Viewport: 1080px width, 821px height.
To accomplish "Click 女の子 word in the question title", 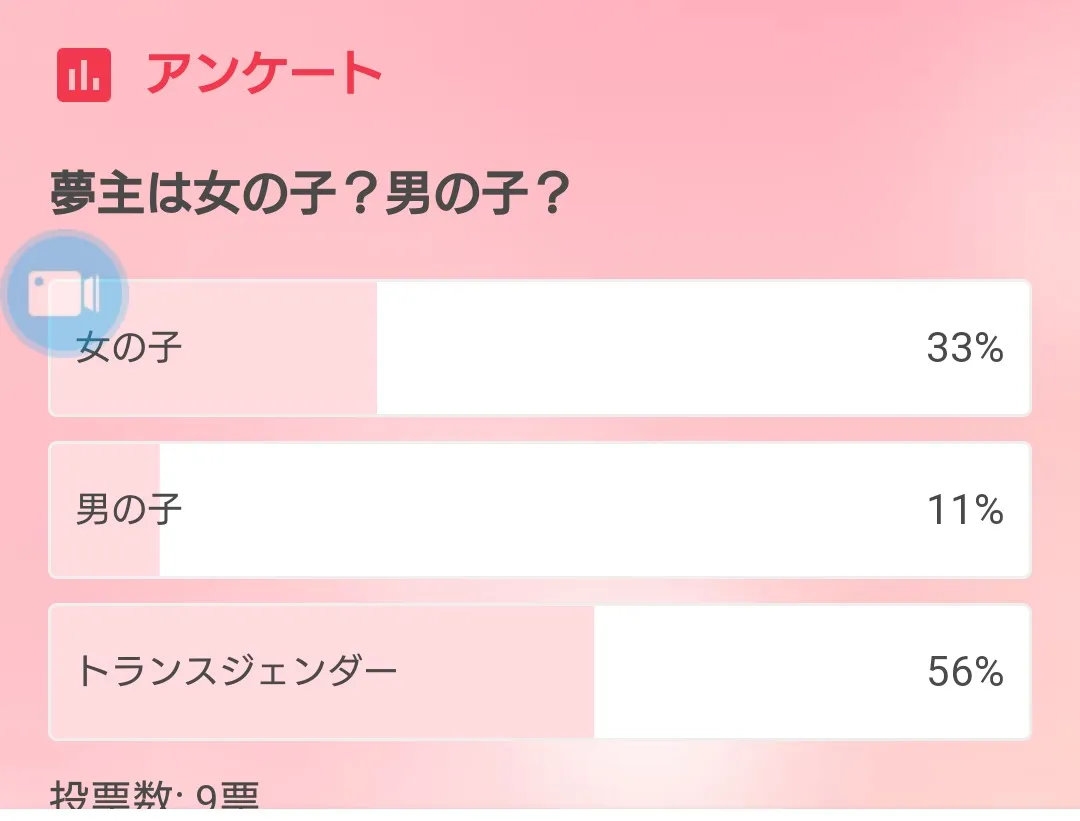I will (262, 195).
